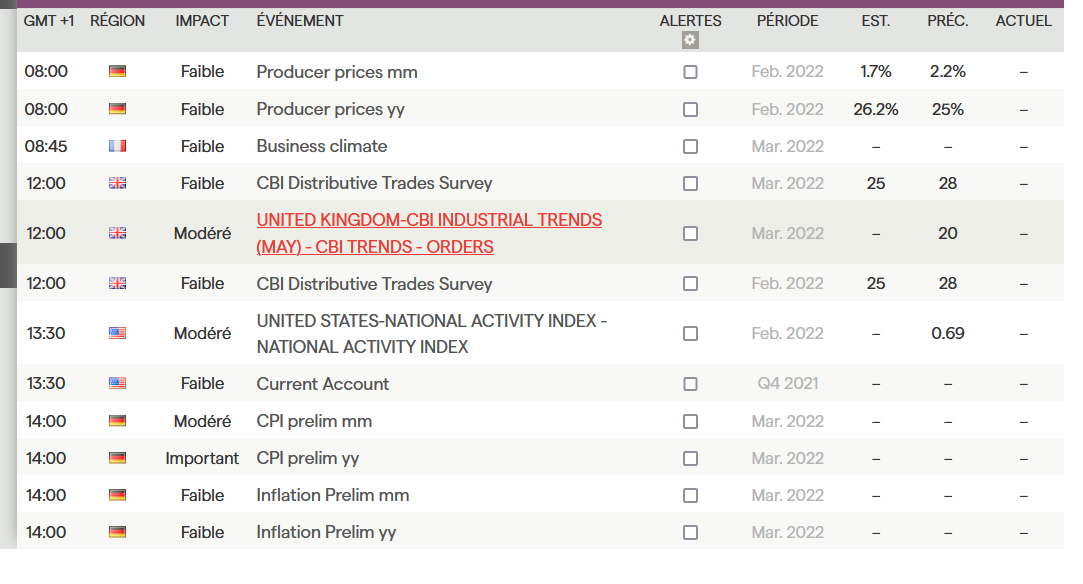Screen dimensions: 1083x584
Task: Click the Important impact label
Action: tap(202, 458)
